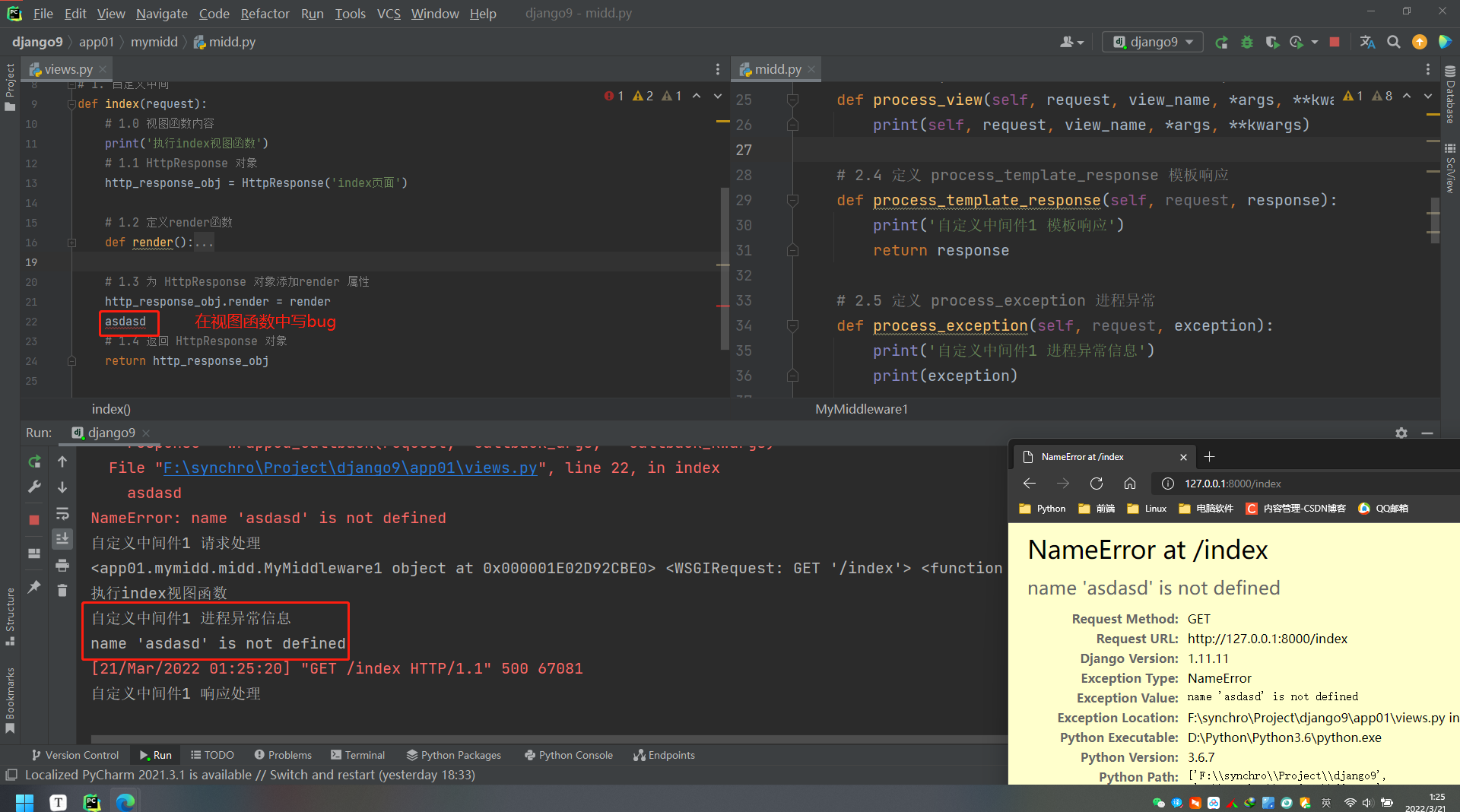Screen dimensions: 1460x812
Task: Open the Problems tool window tab
Action: coord(283,755)
